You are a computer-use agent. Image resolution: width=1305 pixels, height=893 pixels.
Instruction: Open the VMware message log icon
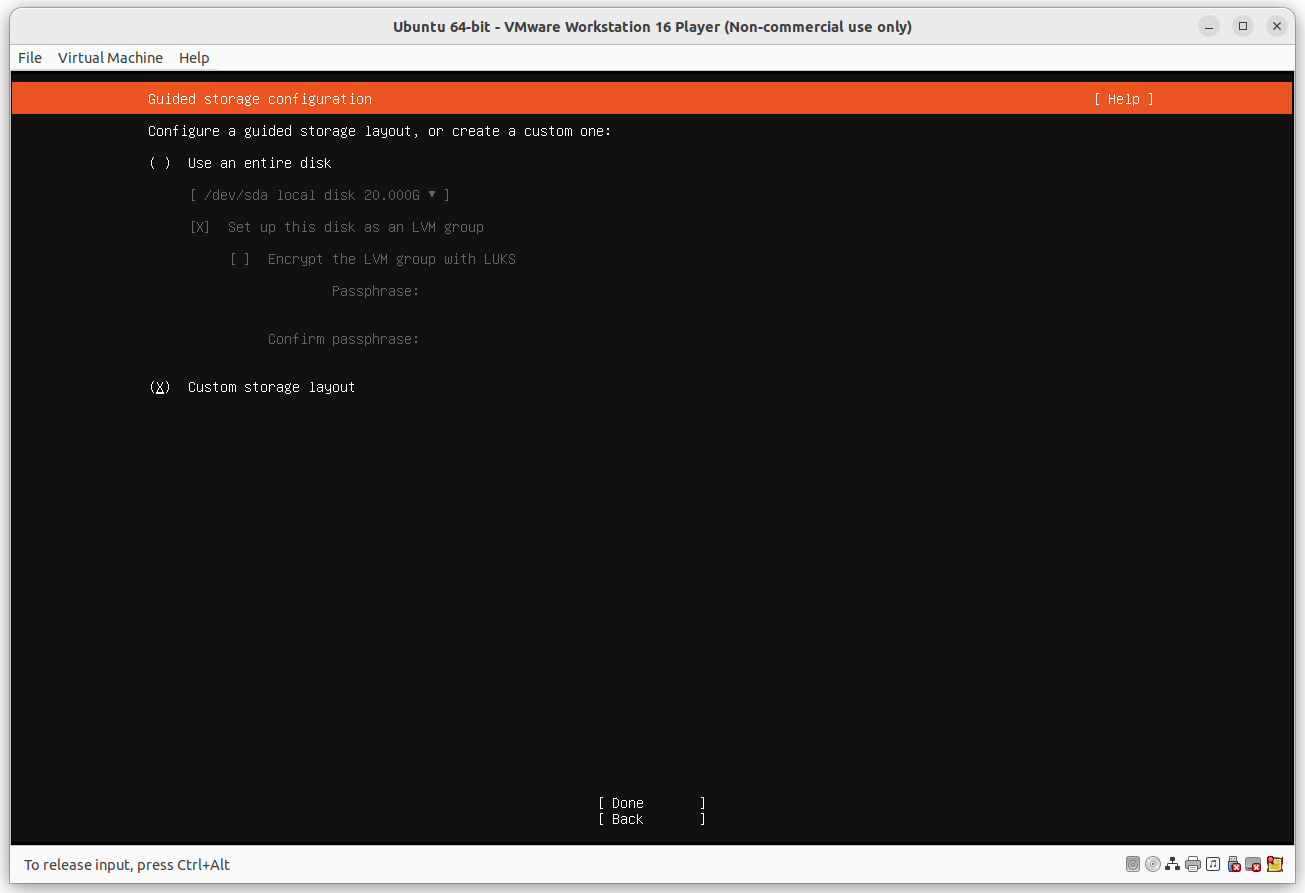coord(1274,864)
